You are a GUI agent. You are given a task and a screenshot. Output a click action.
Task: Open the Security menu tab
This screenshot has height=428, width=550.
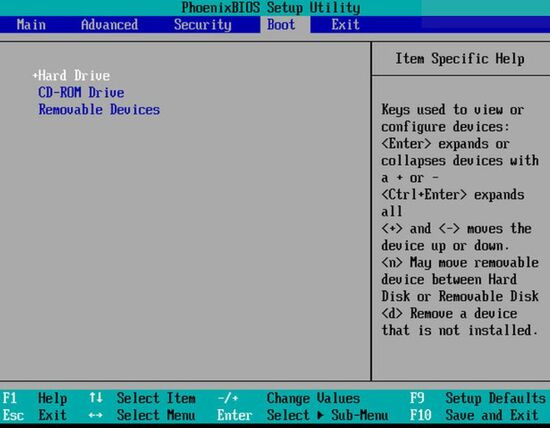click(x=203, y=25)
